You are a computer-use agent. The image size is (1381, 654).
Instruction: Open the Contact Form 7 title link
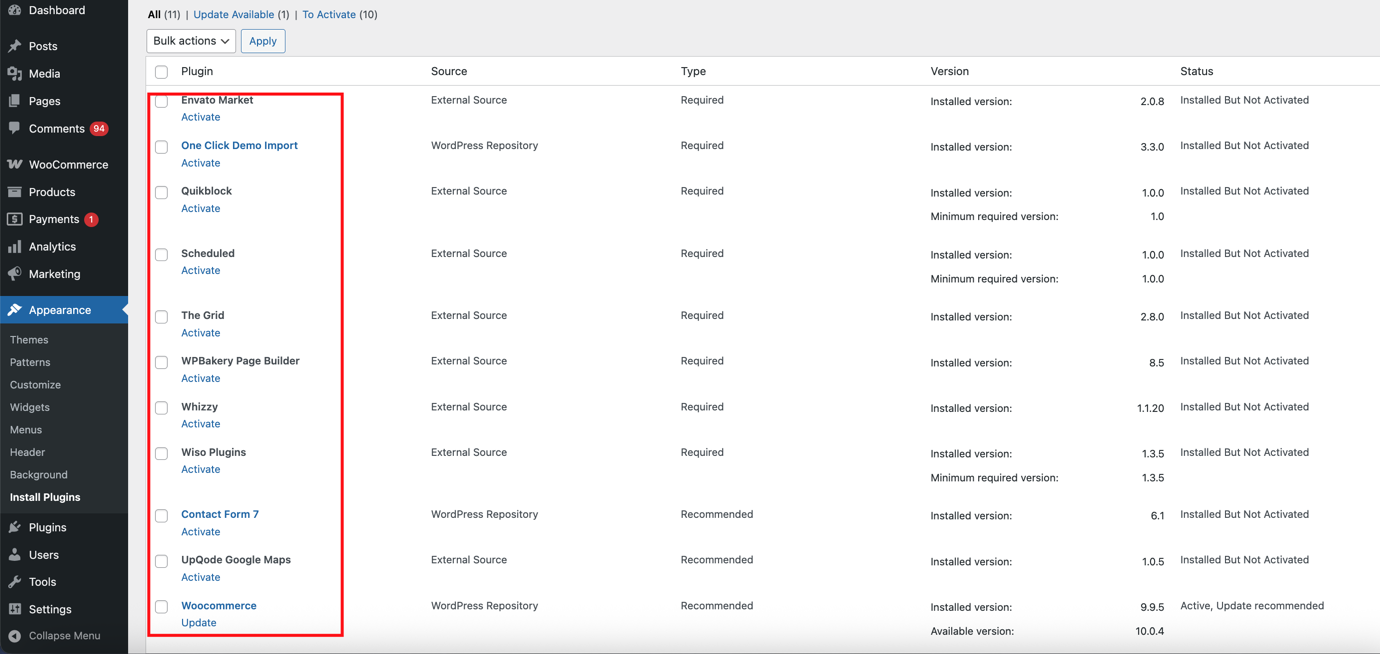point(220,515)
